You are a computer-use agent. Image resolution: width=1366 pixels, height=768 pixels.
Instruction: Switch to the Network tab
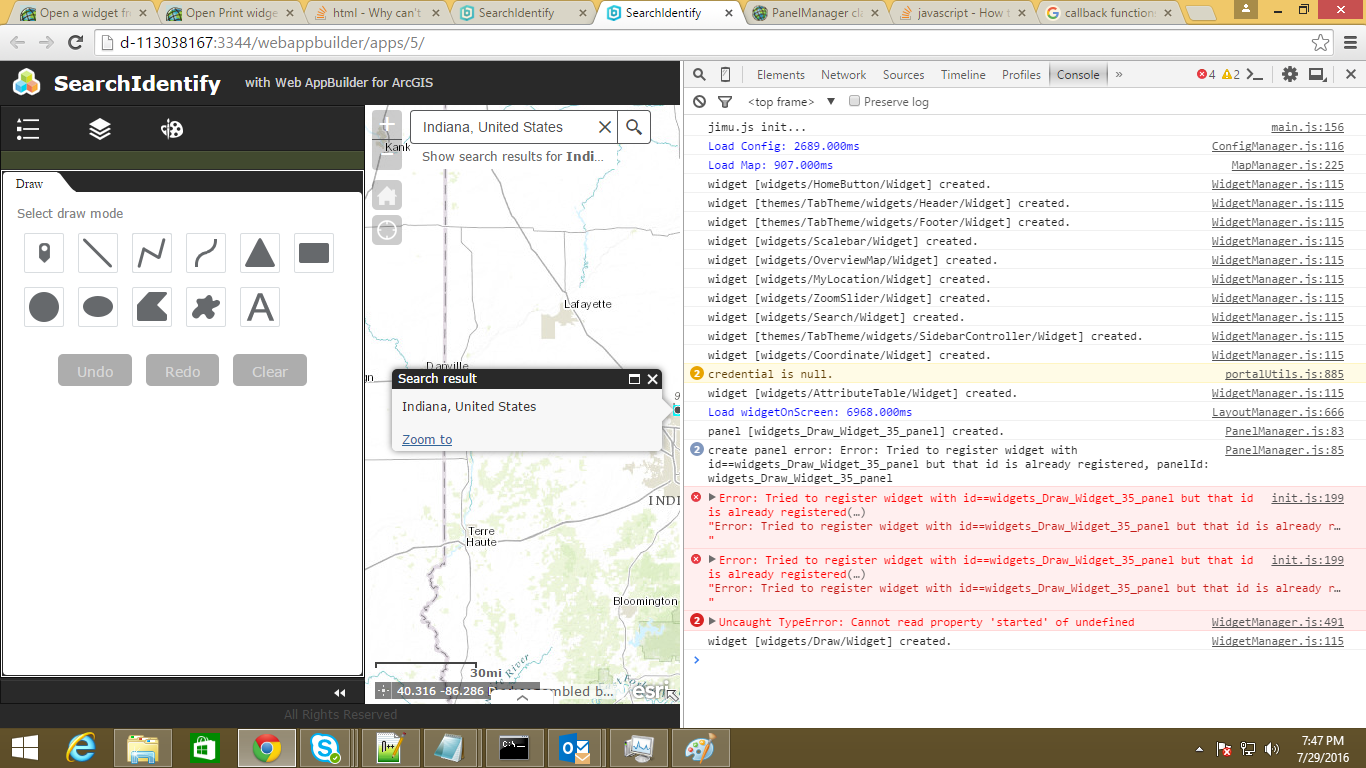coord(844,75)
